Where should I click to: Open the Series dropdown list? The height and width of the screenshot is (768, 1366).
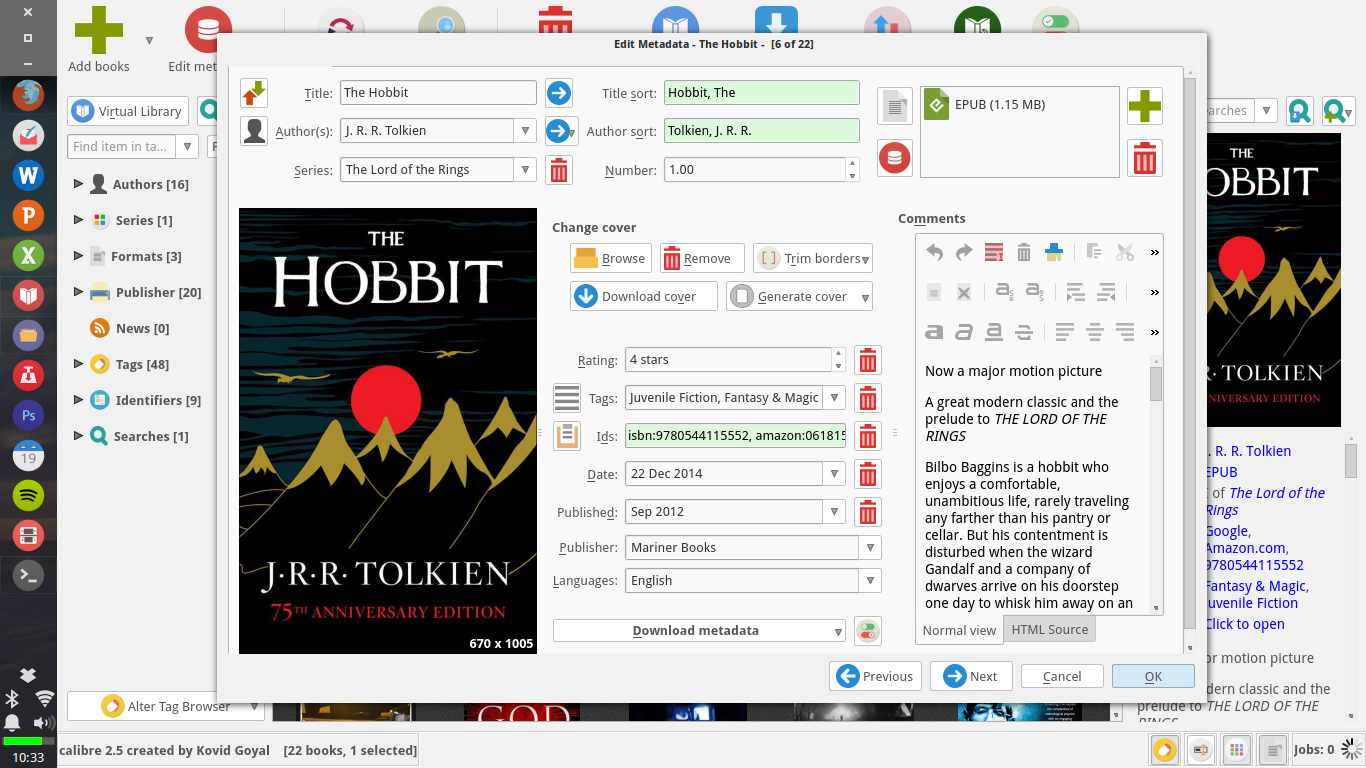point(526,170)
